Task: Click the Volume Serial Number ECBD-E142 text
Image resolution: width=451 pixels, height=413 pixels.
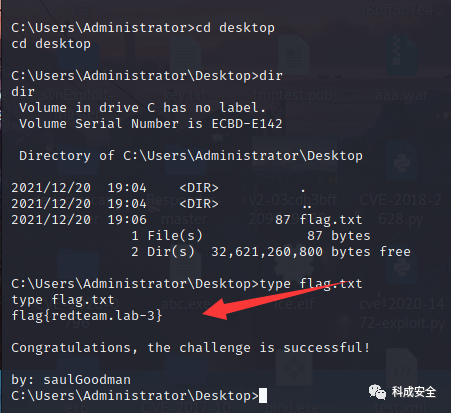Action: click(151, 124)
